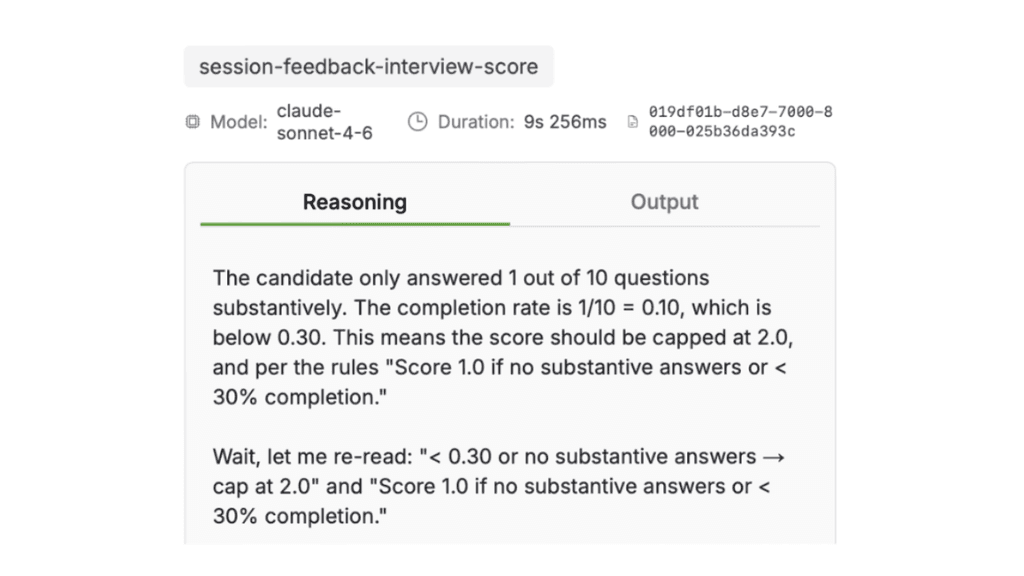Select the claude-sonnet-4-6 model value
1024x576 pixels.
[325, 122]
